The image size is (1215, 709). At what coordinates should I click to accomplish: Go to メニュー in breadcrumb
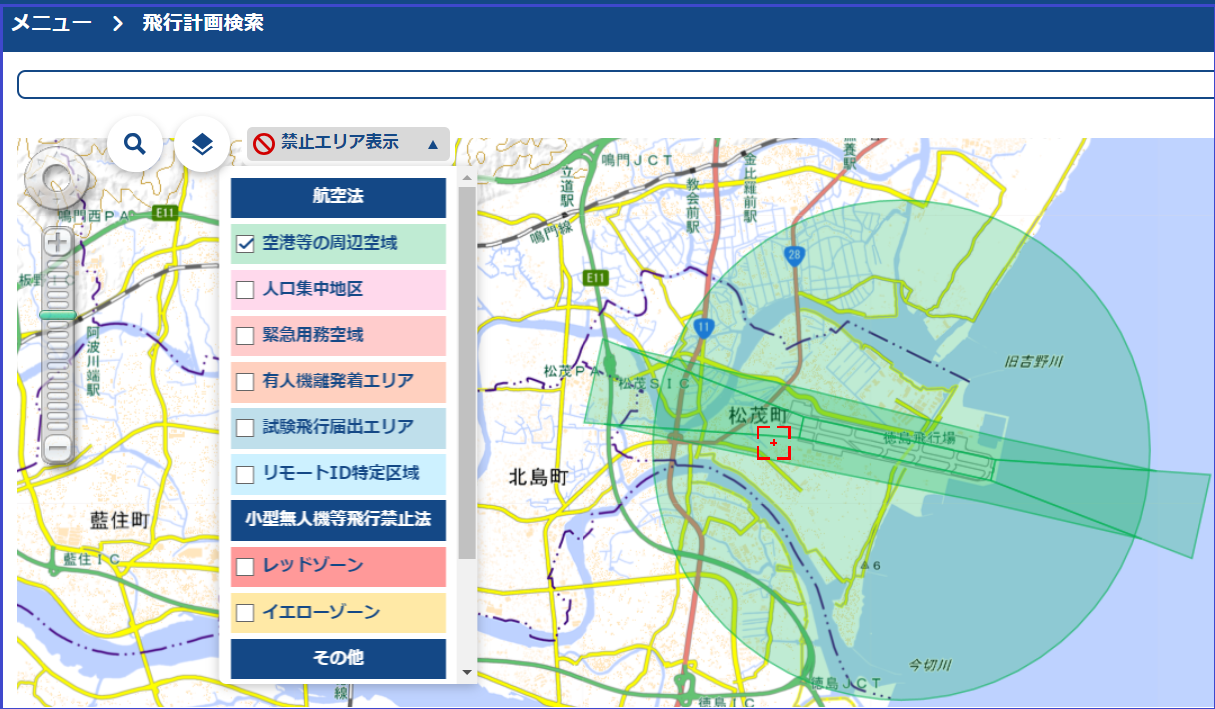(51, 23)
